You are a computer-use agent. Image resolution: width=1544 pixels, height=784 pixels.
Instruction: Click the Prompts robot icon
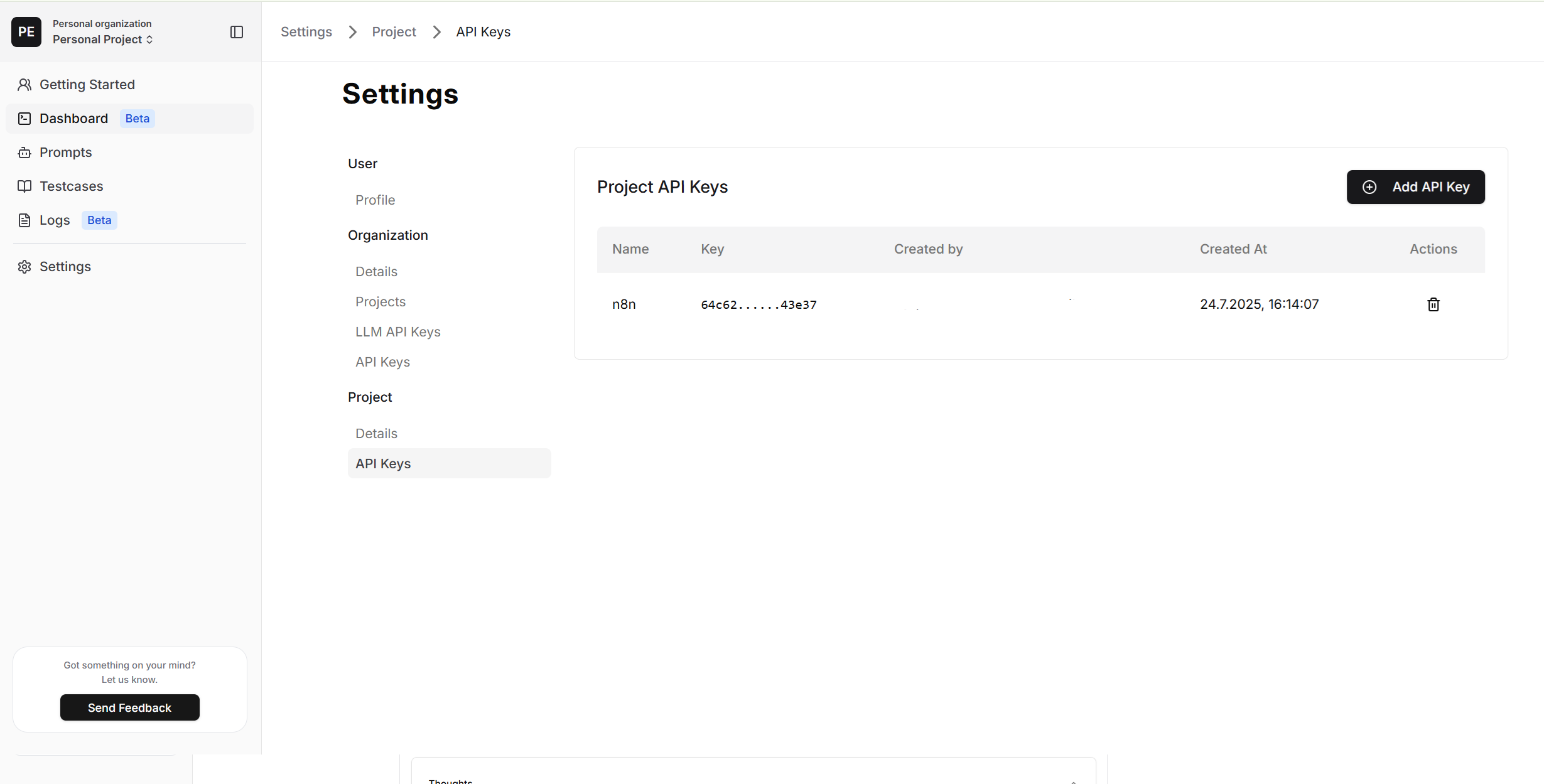tap(24, 153)
